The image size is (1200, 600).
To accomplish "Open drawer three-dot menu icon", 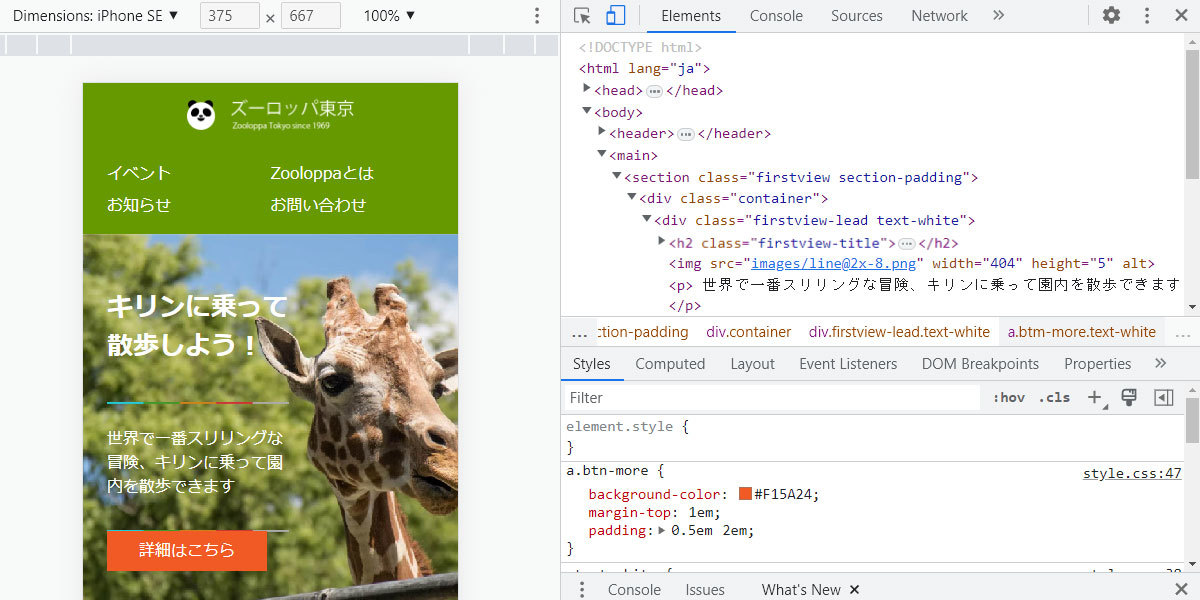I will coord(581,589).
